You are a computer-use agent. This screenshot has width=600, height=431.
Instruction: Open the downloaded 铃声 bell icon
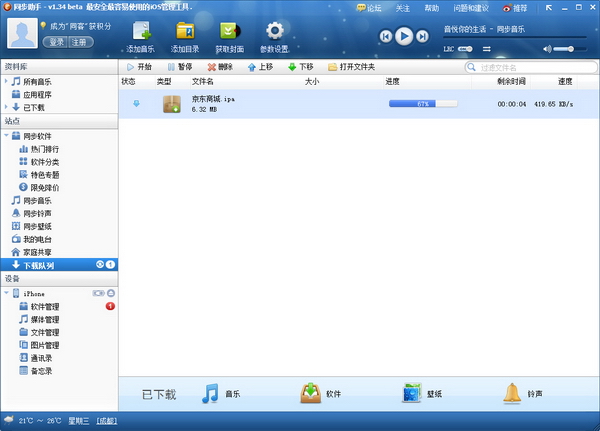click(x=512, y=393)
